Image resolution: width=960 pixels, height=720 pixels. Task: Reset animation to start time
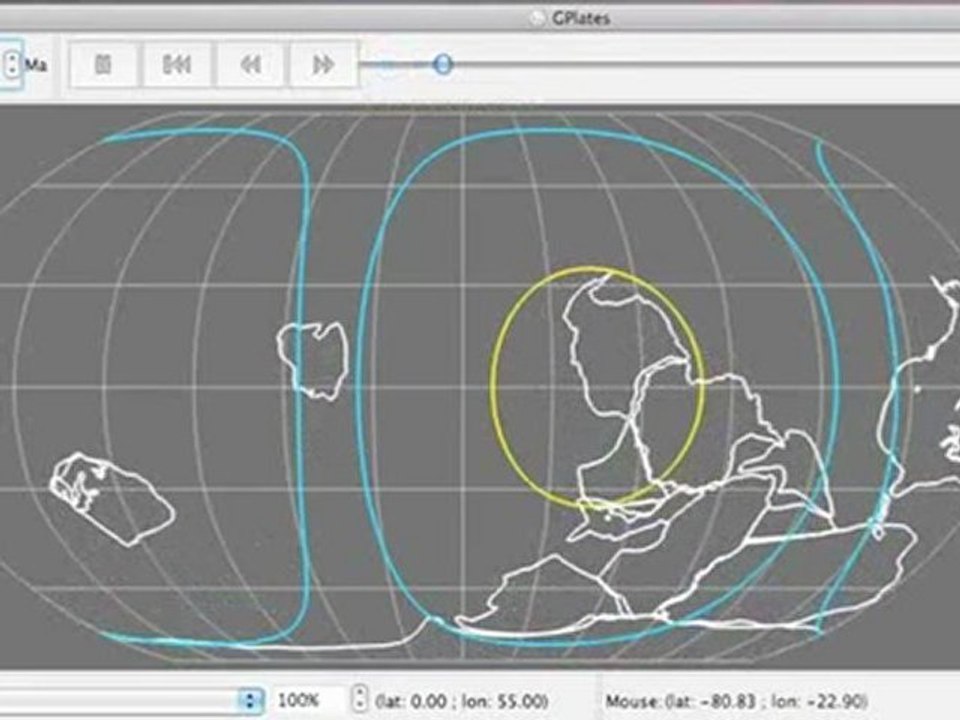tap(177, 64)
